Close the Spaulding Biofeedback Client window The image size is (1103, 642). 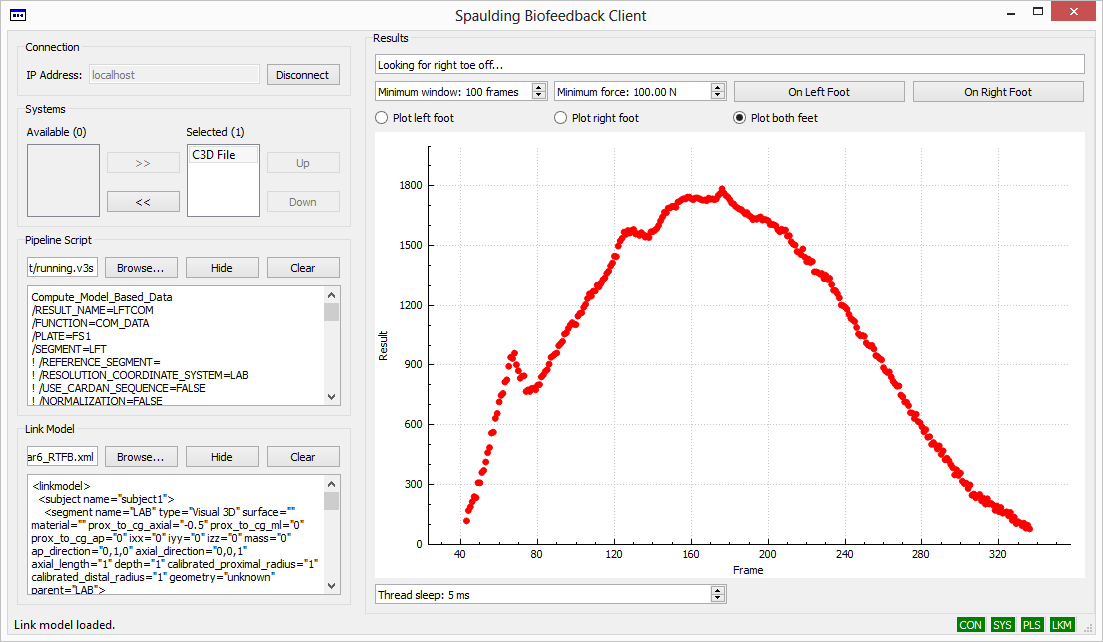tap(1073, 11)
